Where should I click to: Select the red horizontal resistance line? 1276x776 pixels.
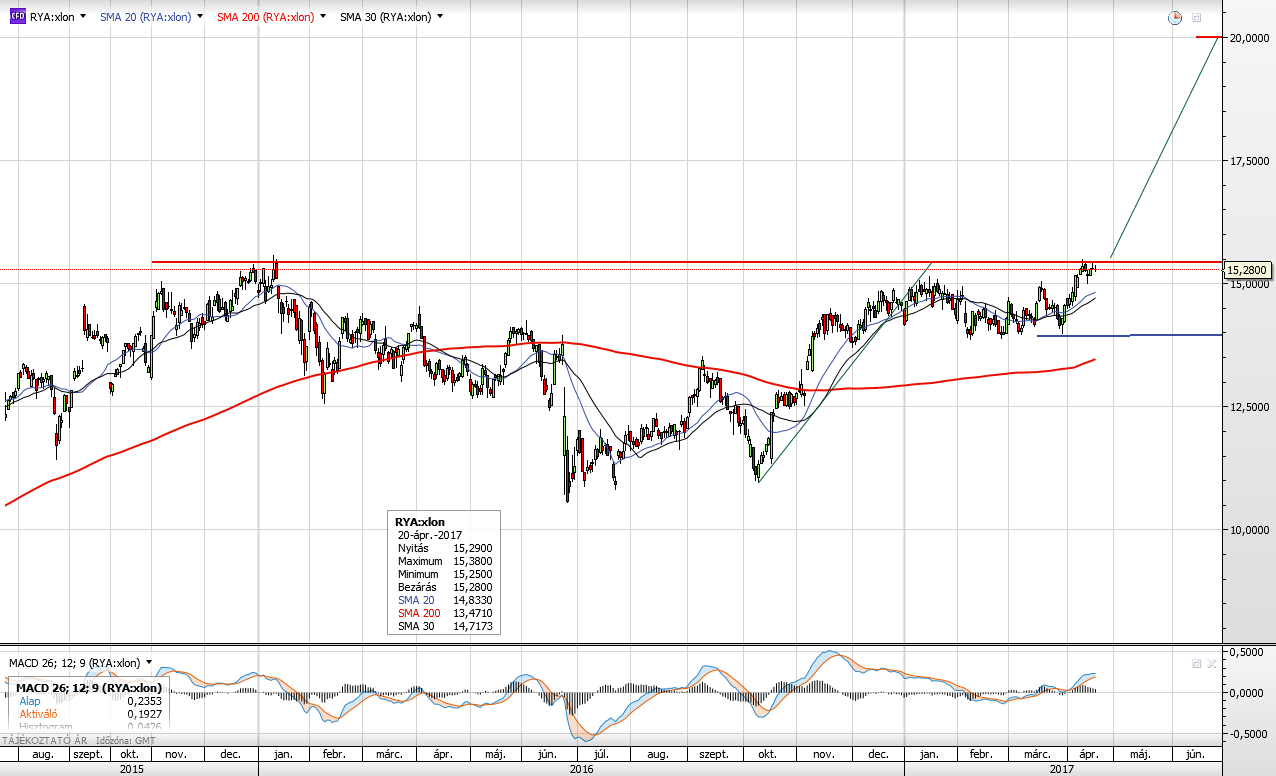pos(686,262)
